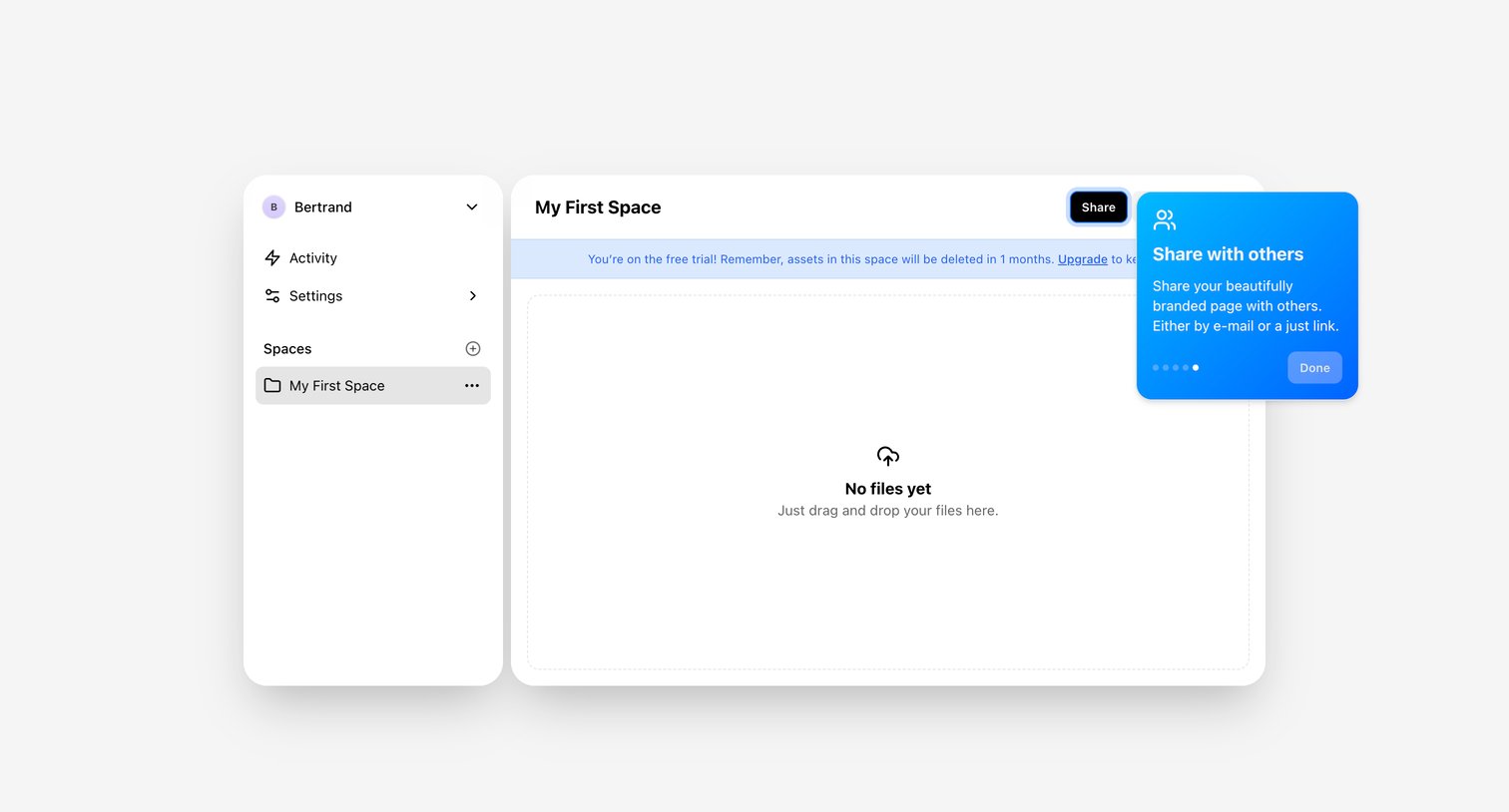
Task: Add a new space with plus icon
Action: pyautogui.click(x=473, y=349)
